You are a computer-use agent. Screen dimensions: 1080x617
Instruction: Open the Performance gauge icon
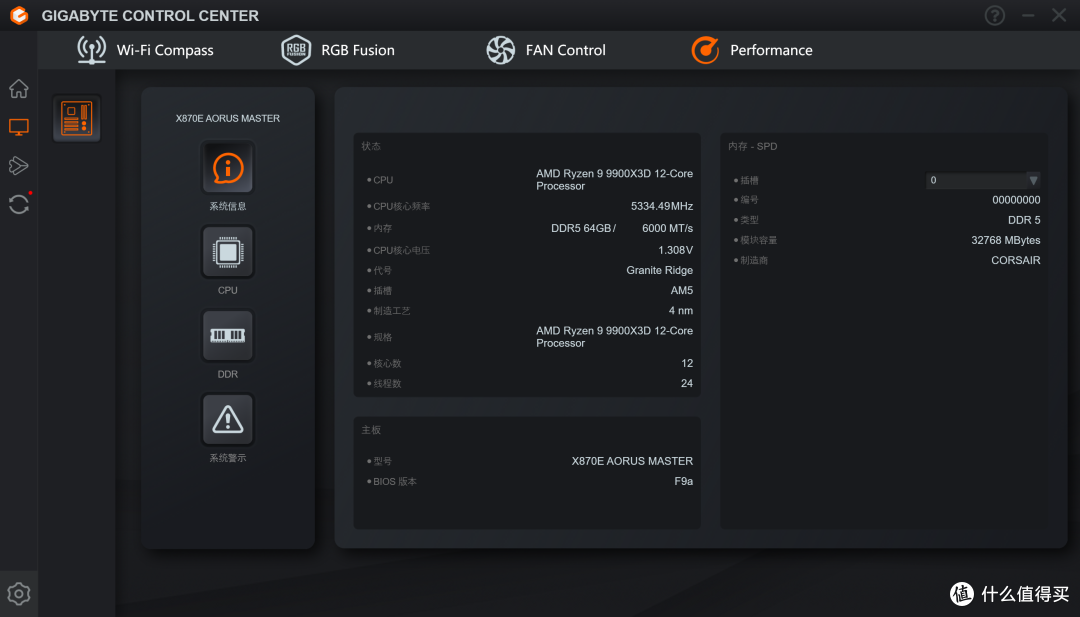point(705,50)
